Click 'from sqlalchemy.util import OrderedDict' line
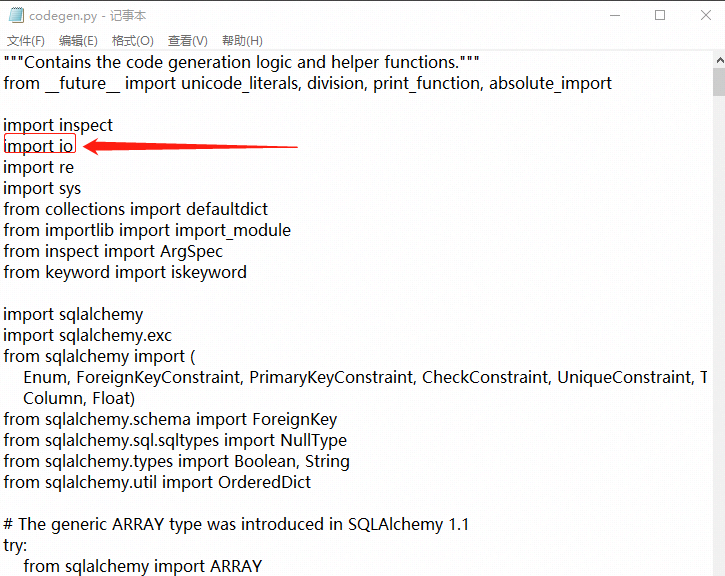 click(157, 482)
